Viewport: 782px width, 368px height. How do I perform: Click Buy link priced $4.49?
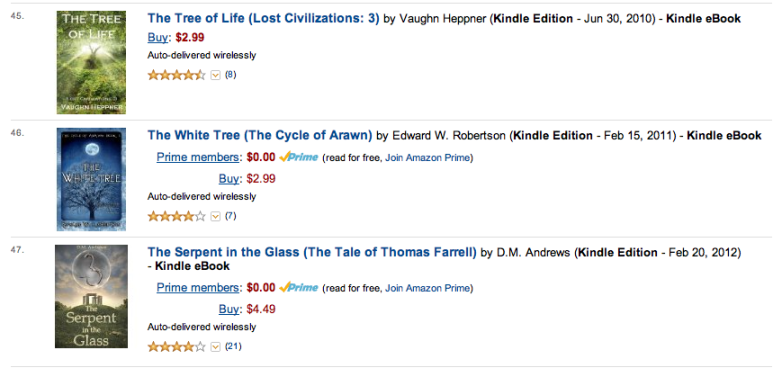coord(229,309)
